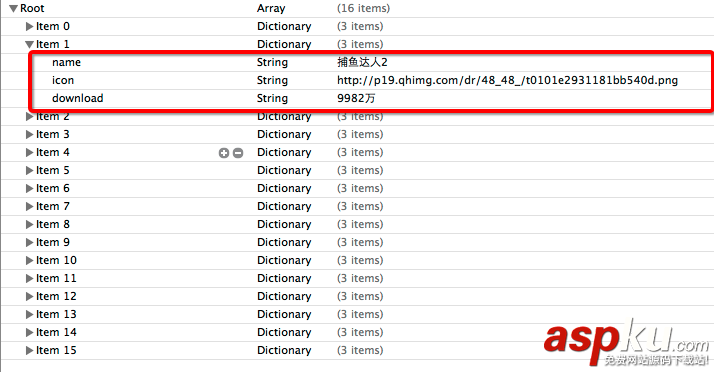Image resolution: width=714 pixels, height=372 pixels.
Task: Click the icon URL value p19.qhimg.com
Action: tap(507, 81)
